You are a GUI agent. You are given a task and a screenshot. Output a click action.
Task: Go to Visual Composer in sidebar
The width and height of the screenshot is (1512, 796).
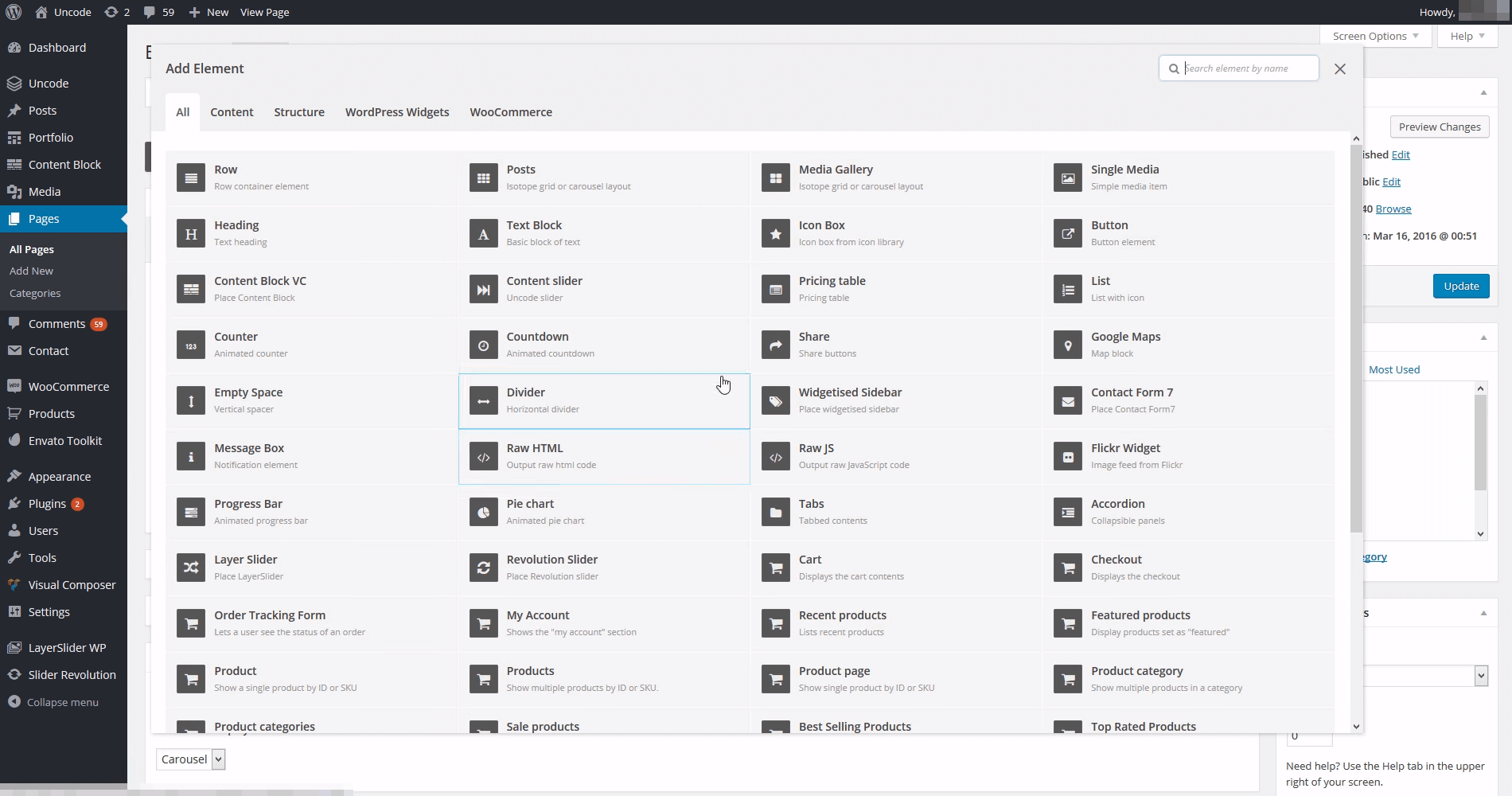click(64, 585)
